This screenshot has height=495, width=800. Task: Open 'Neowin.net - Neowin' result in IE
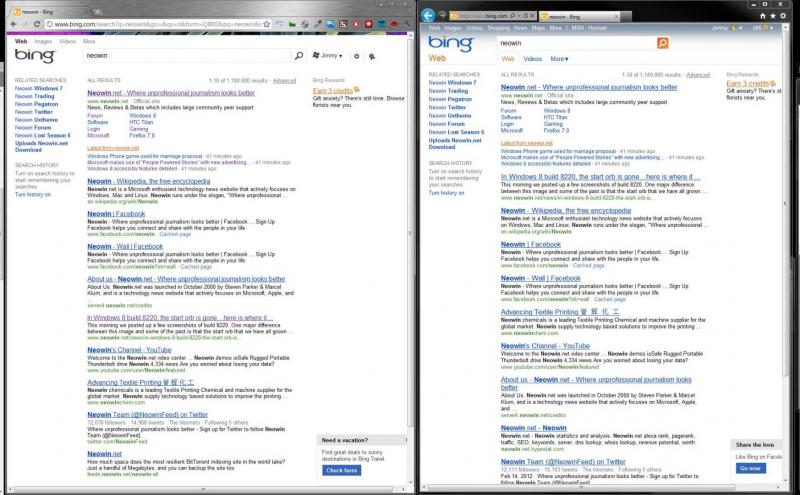pyautogui.click(x=534, y=428)
